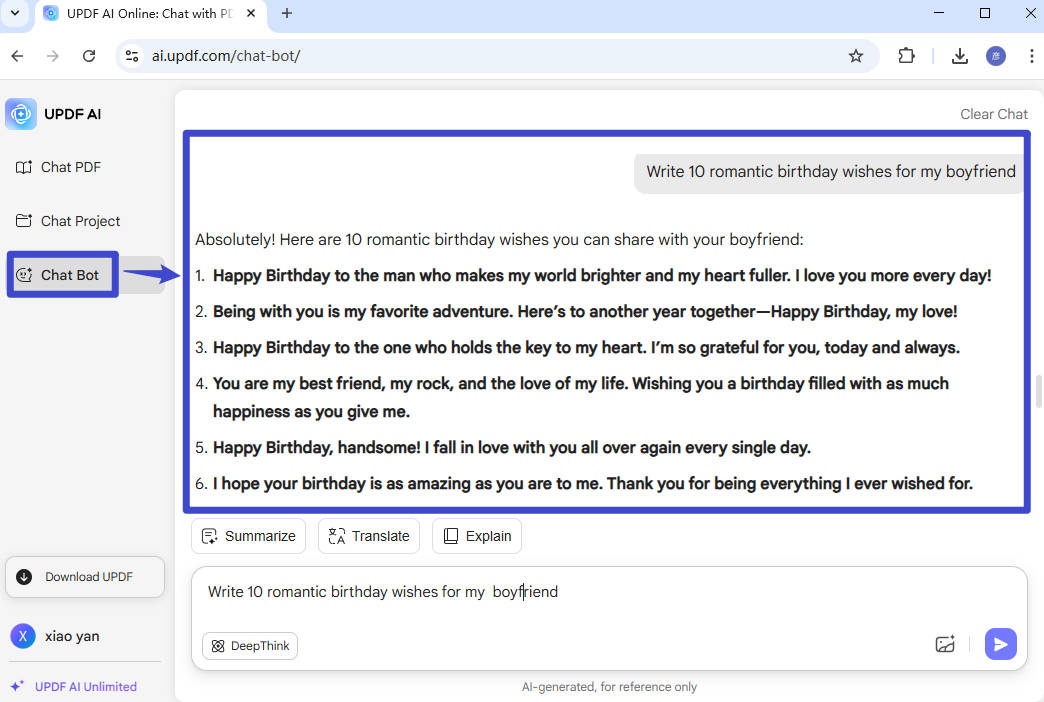The width and height of the screenshot is (1044, 702).
Task: Open site information icon in address bar
Action: [x=132, y=56]
